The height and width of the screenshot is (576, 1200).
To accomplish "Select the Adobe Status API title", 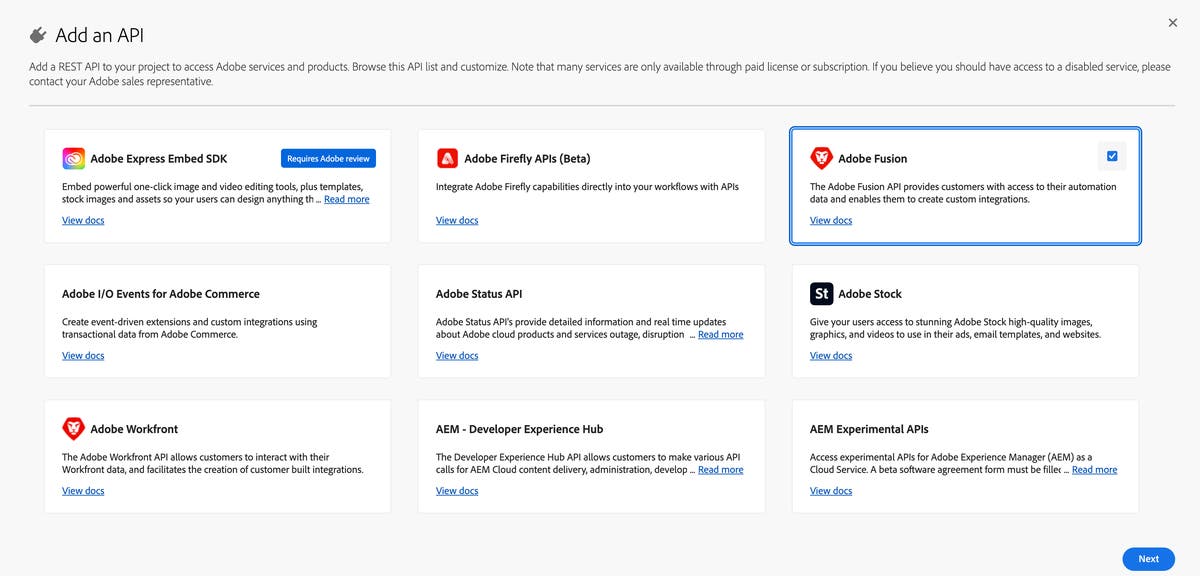I will 479,294.
